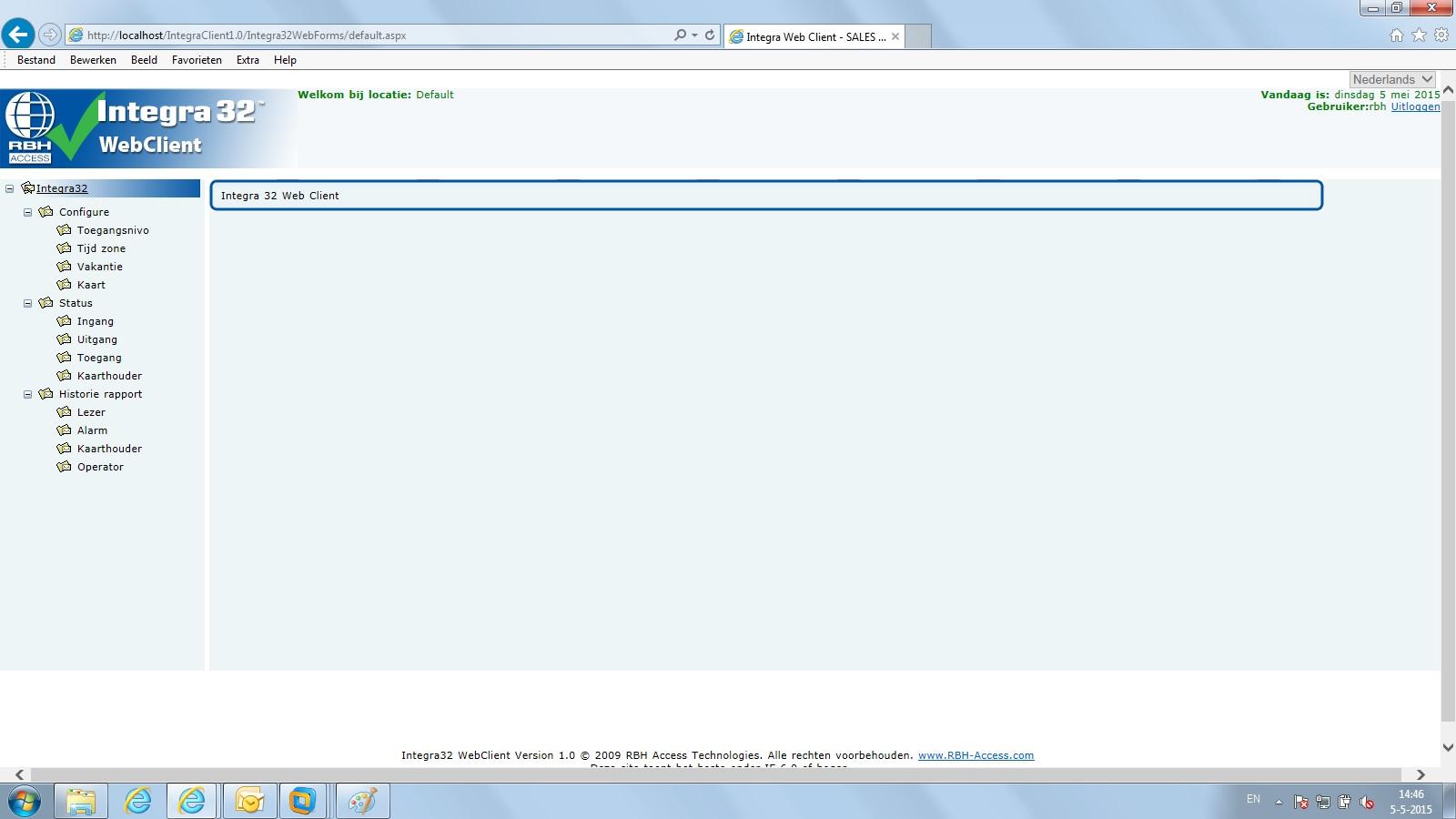Image resolution: width=1456 pixels, height=819 pixels.
Task: Open the Beeld menu
Action: point(144,60)
